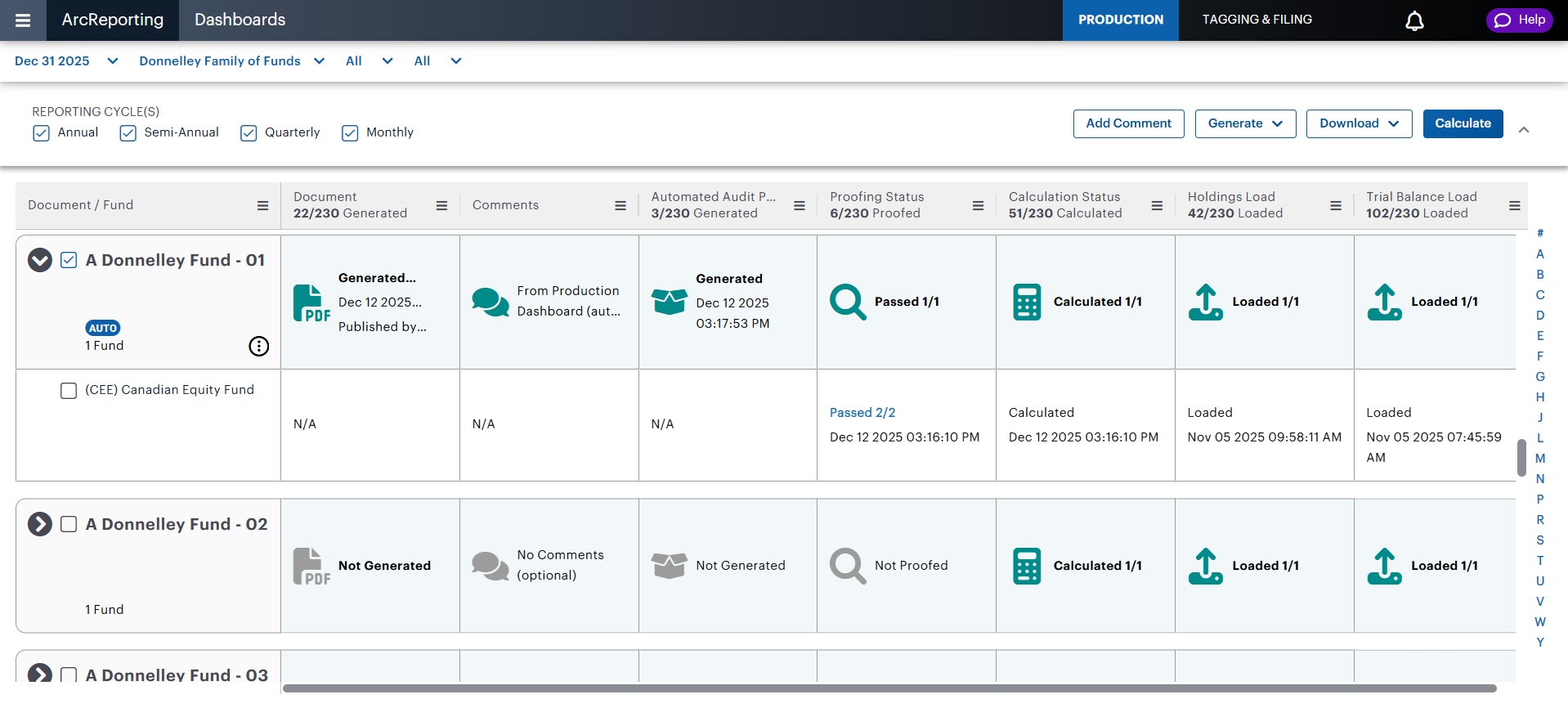1568x708 pixels.
Task: Jump to letter M in alphabet index
Action: (1539, 459)
